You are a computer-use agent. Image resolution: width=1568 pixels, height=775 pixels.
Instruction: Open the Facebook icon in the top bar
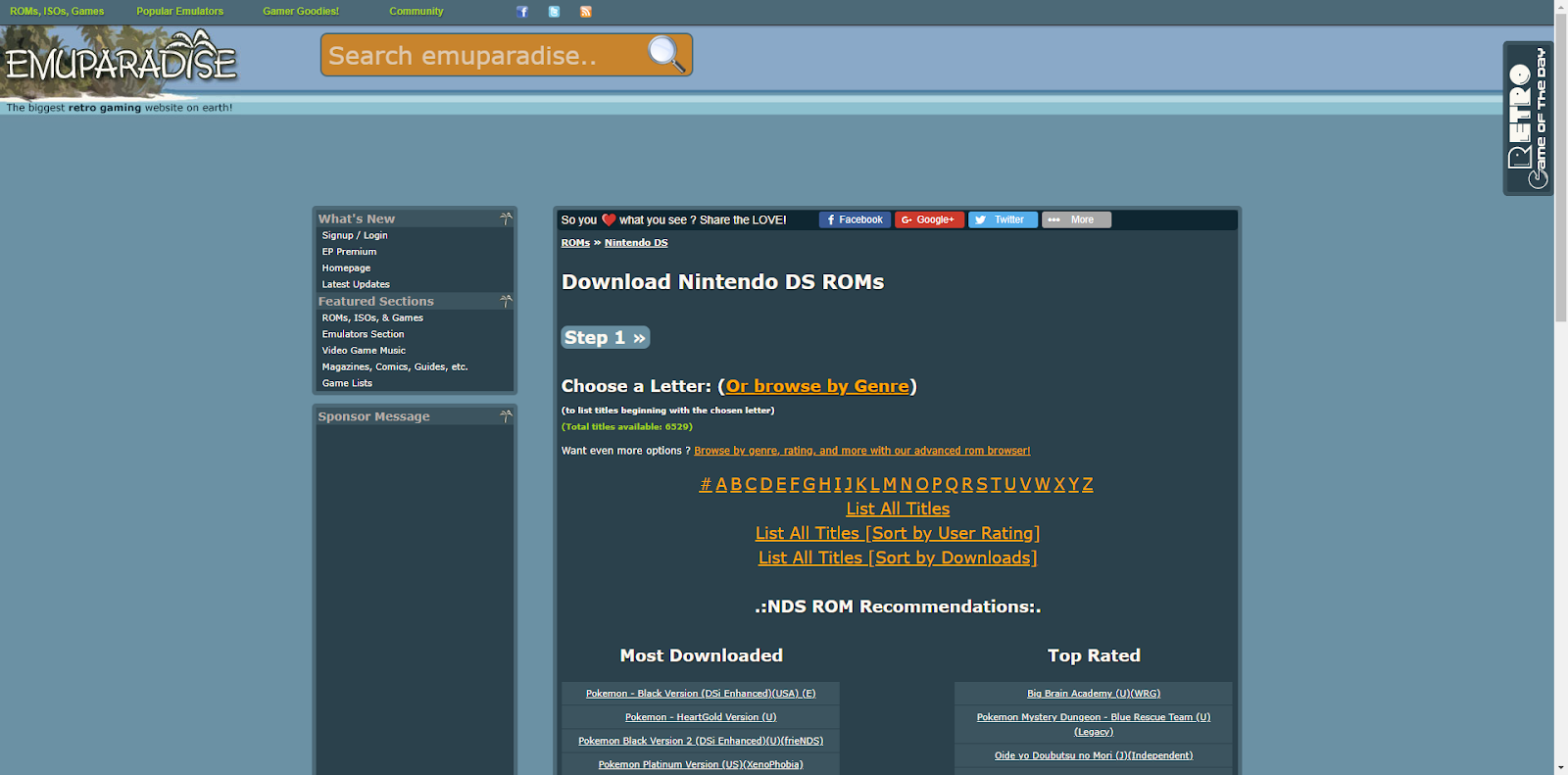pyautogui.click(x=522, y=12)
